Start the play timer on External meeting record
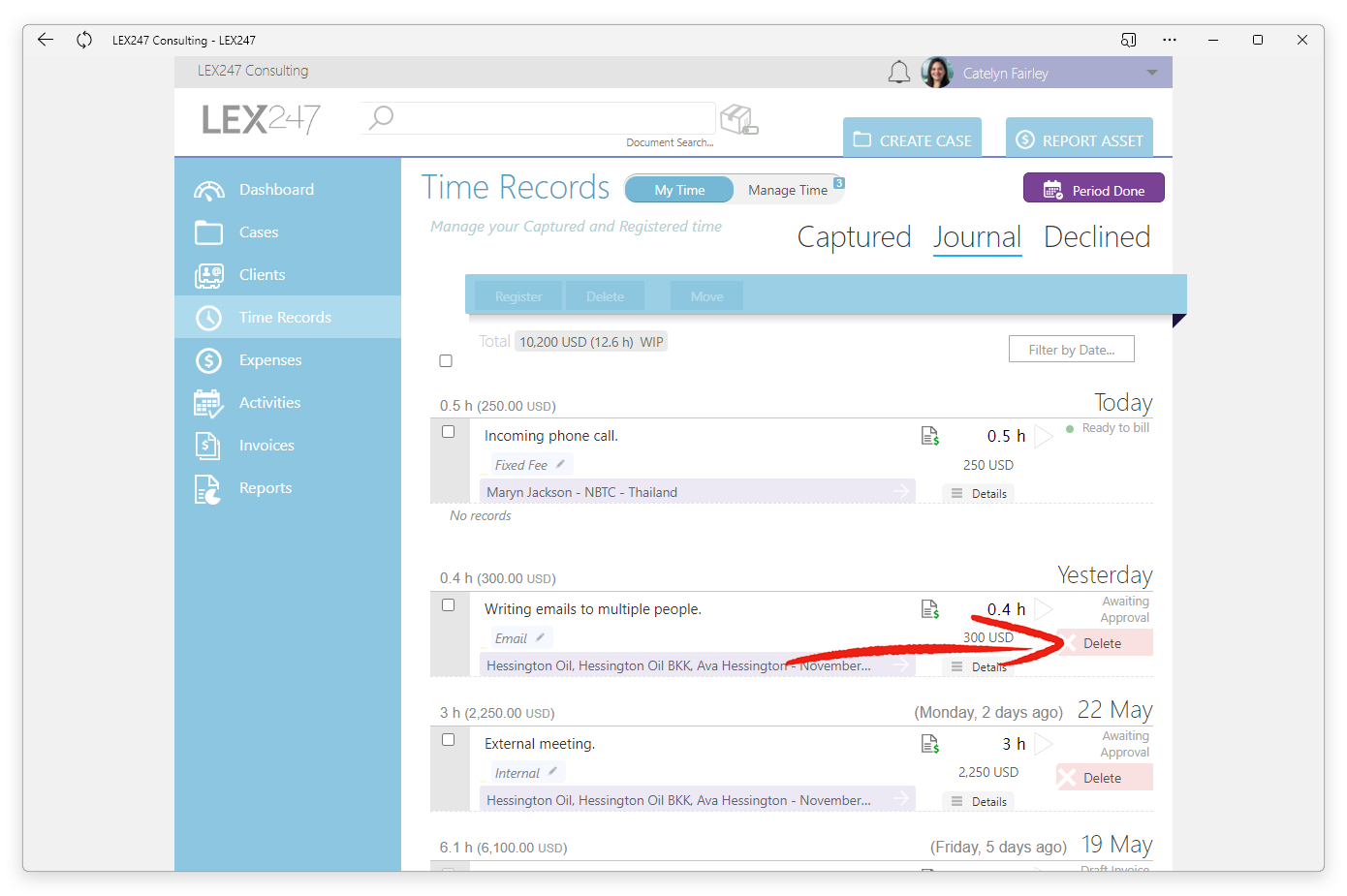 [x=1043, y=744]
